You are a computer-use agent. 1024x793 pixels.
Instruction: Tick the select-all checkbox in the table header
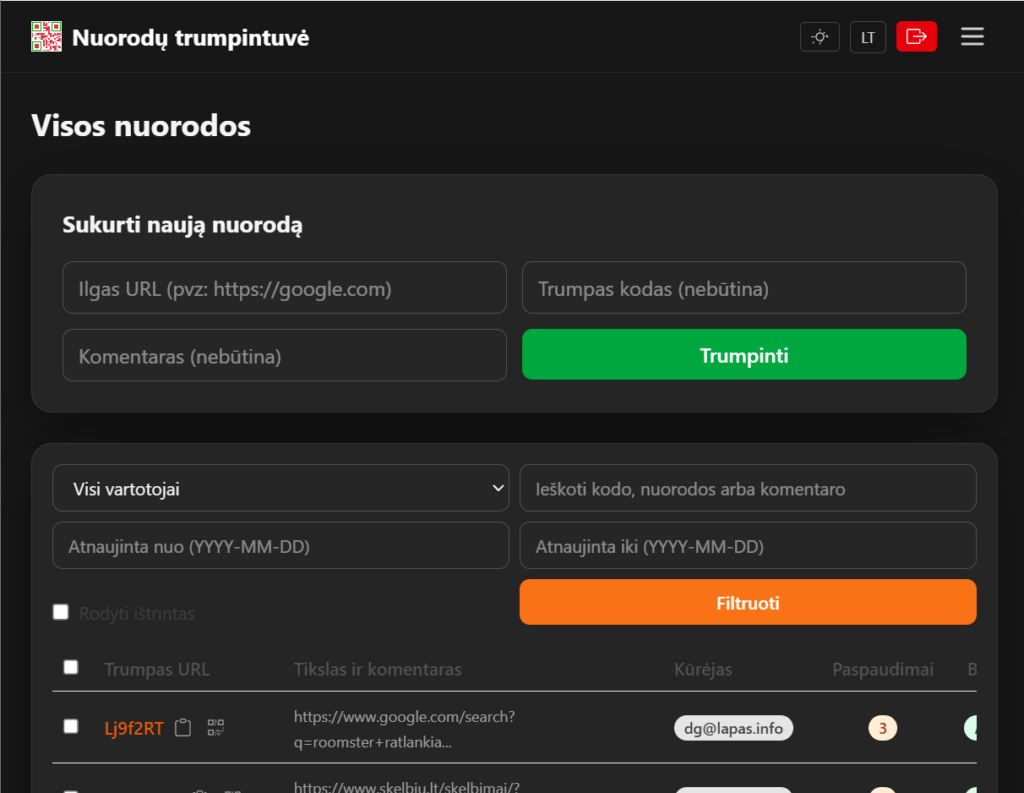[x=71, y=667]
